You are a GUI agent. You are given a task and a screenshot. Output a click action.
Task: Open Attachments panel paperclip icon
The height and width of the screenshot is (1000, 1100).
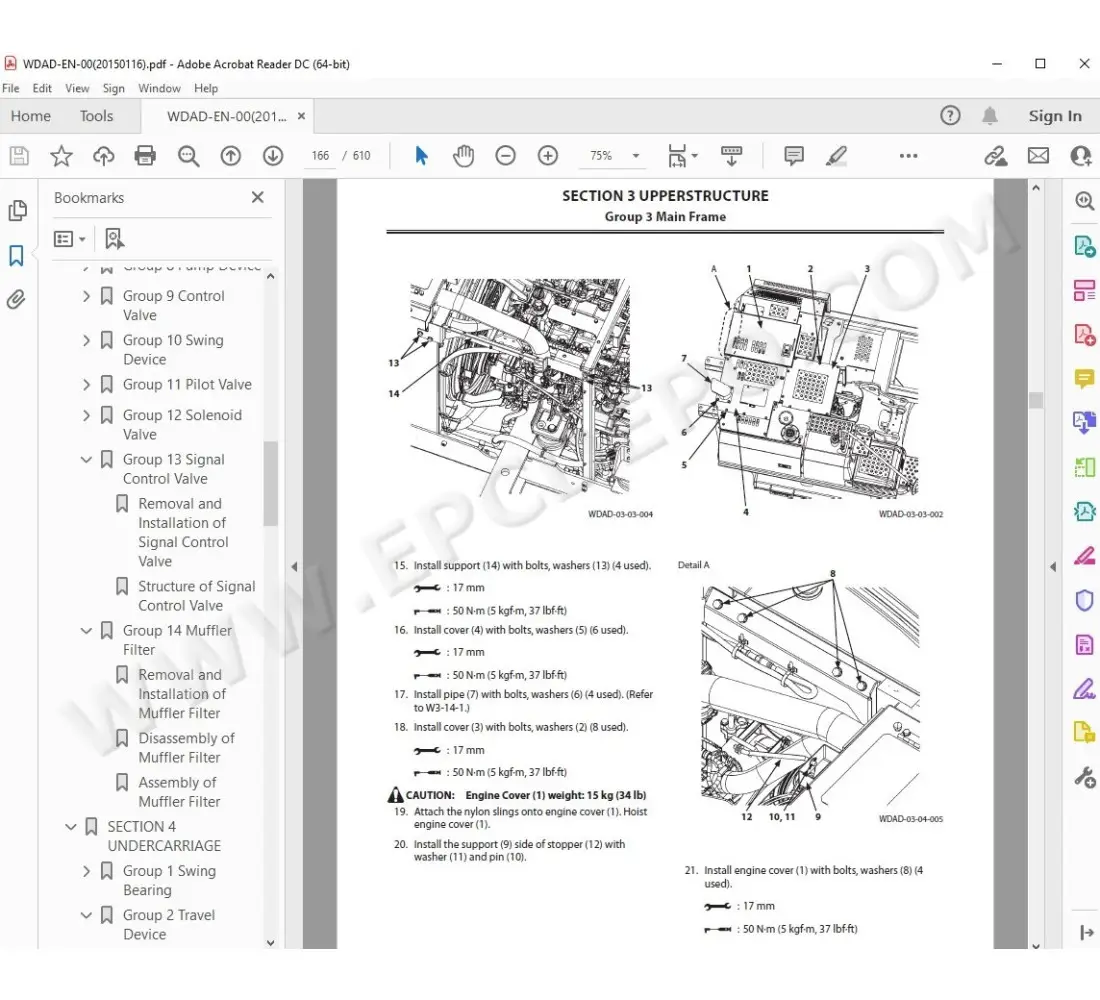coord(17,299)
